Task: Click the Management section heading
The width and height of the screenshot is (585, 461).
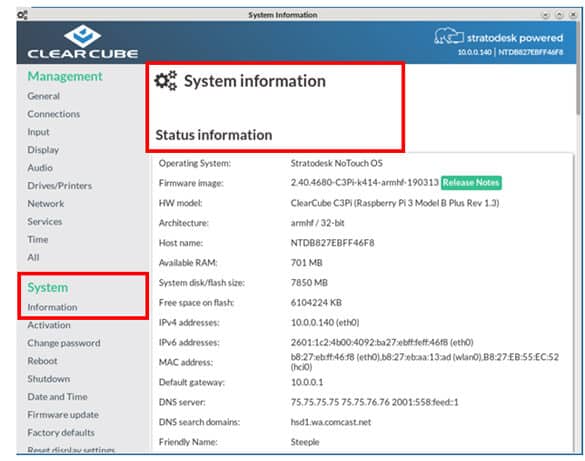Action: click(65, 76)
